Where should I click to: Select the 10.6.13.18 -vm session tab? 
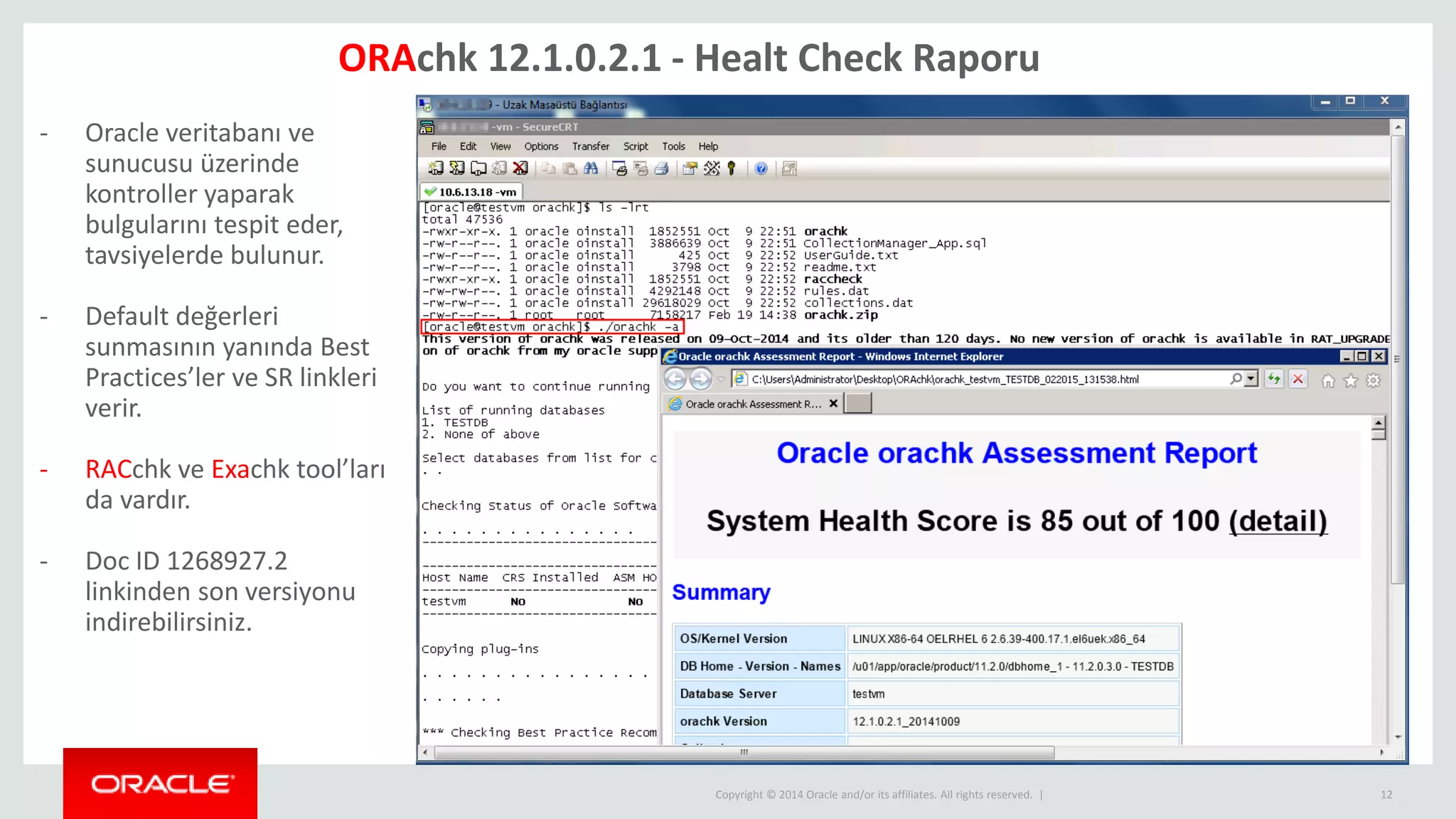(471, 192)
